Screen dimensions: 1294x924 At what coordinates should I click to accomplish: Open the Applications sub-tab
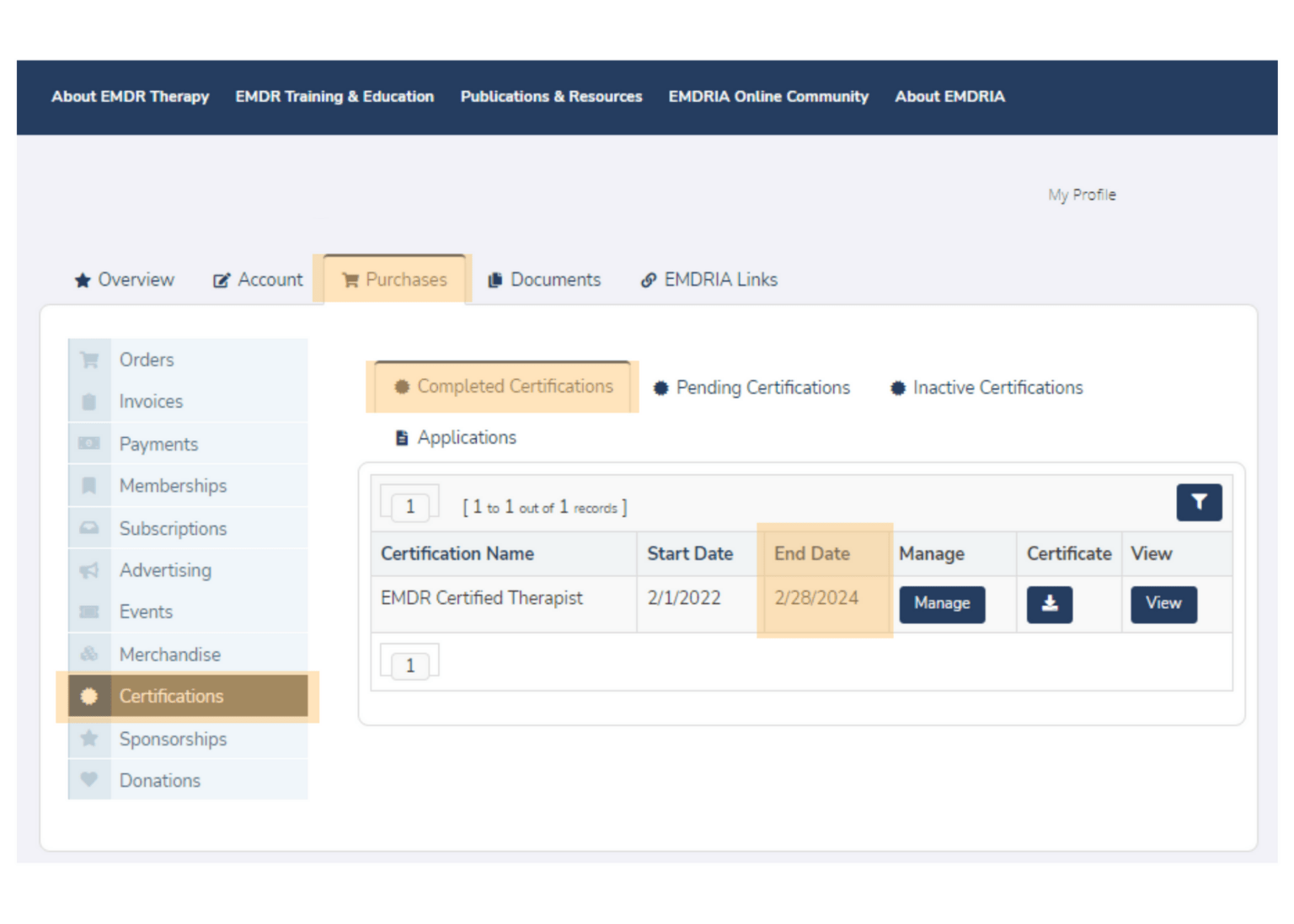pos(456,438)
